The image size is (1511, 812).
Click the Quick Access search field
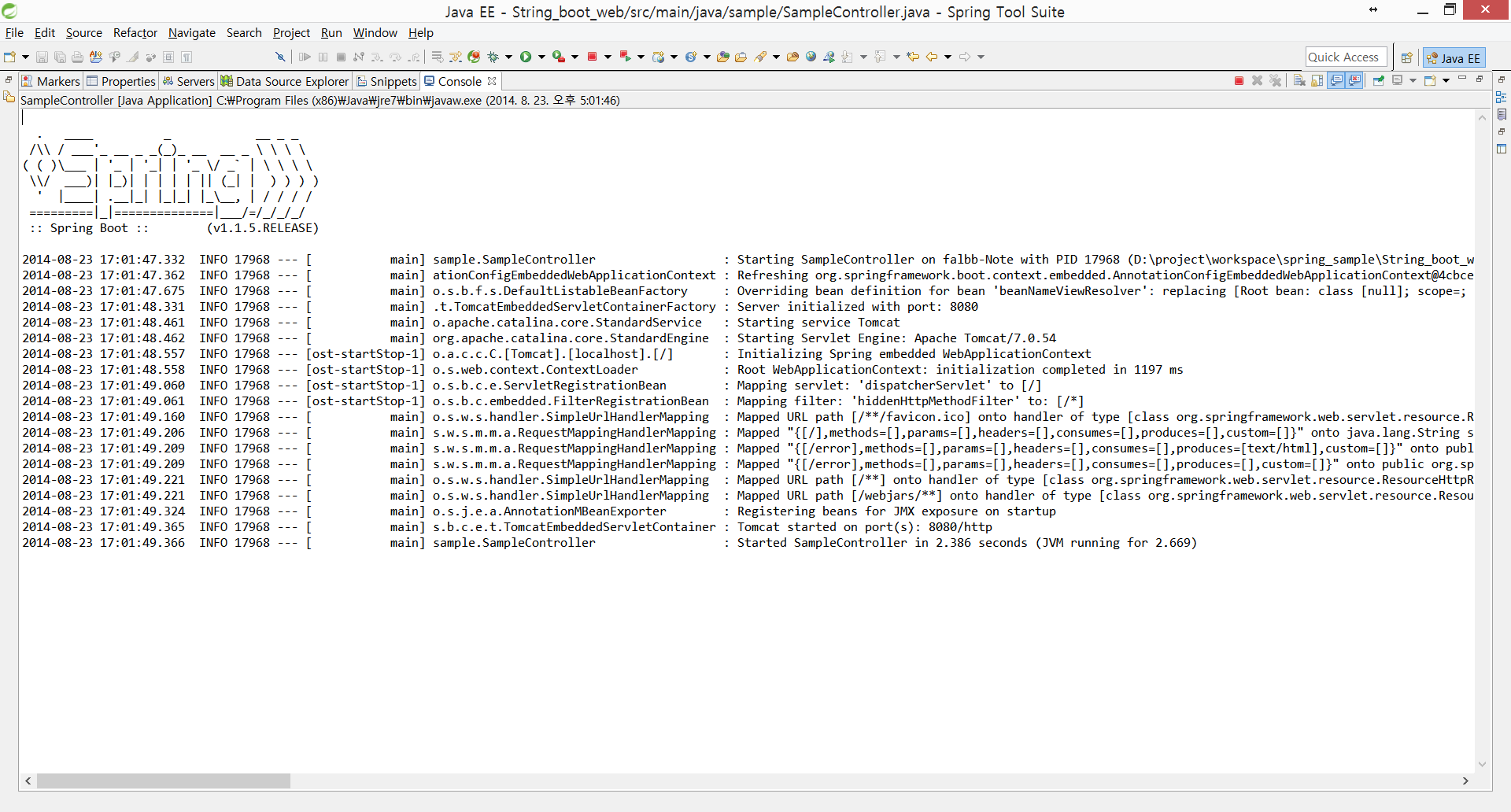[1346, 57]
